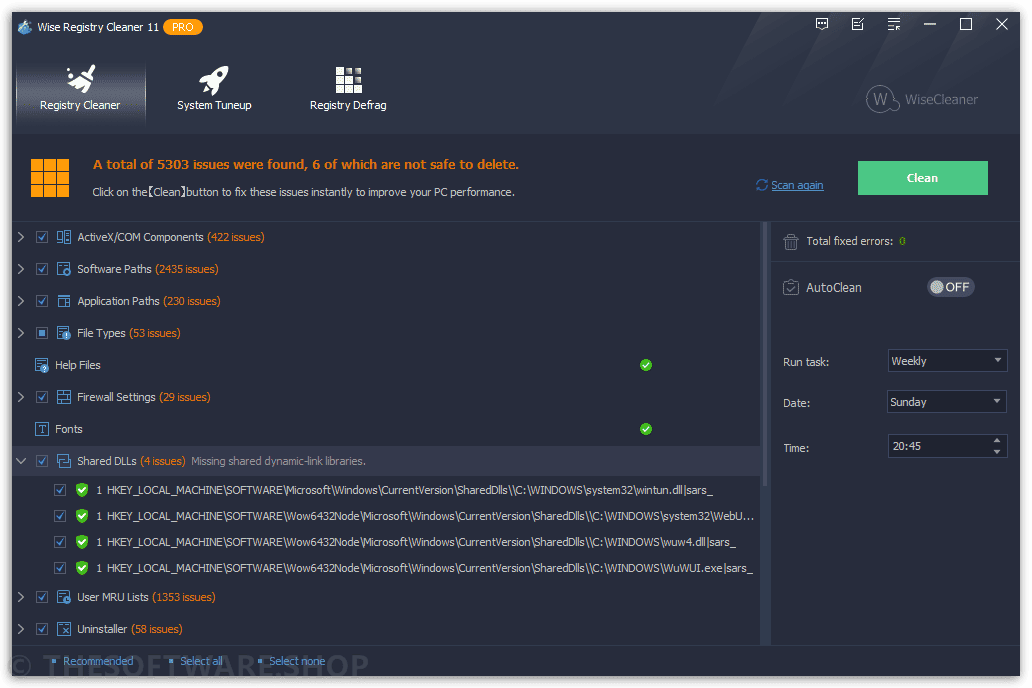
Task: Decrease time with the down spinner arrow
Action: pos(997,452)
